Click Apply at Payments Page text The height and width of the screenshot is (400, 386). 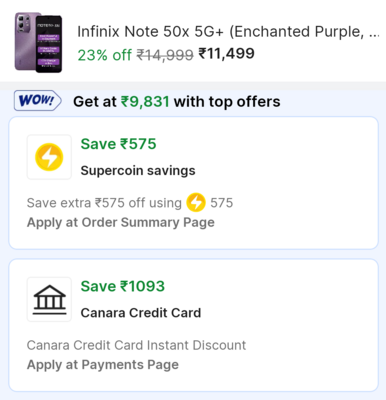103,365
